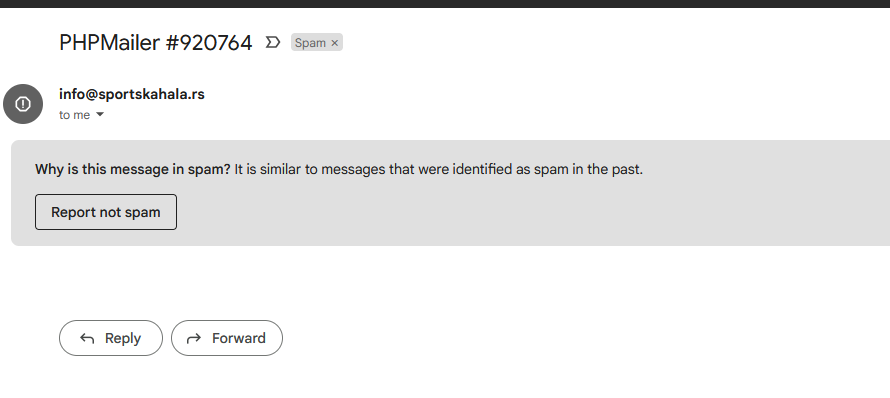890x398 pixels.
Task: Click the number 920764 in the subject
Action: (x=216, y=43)
